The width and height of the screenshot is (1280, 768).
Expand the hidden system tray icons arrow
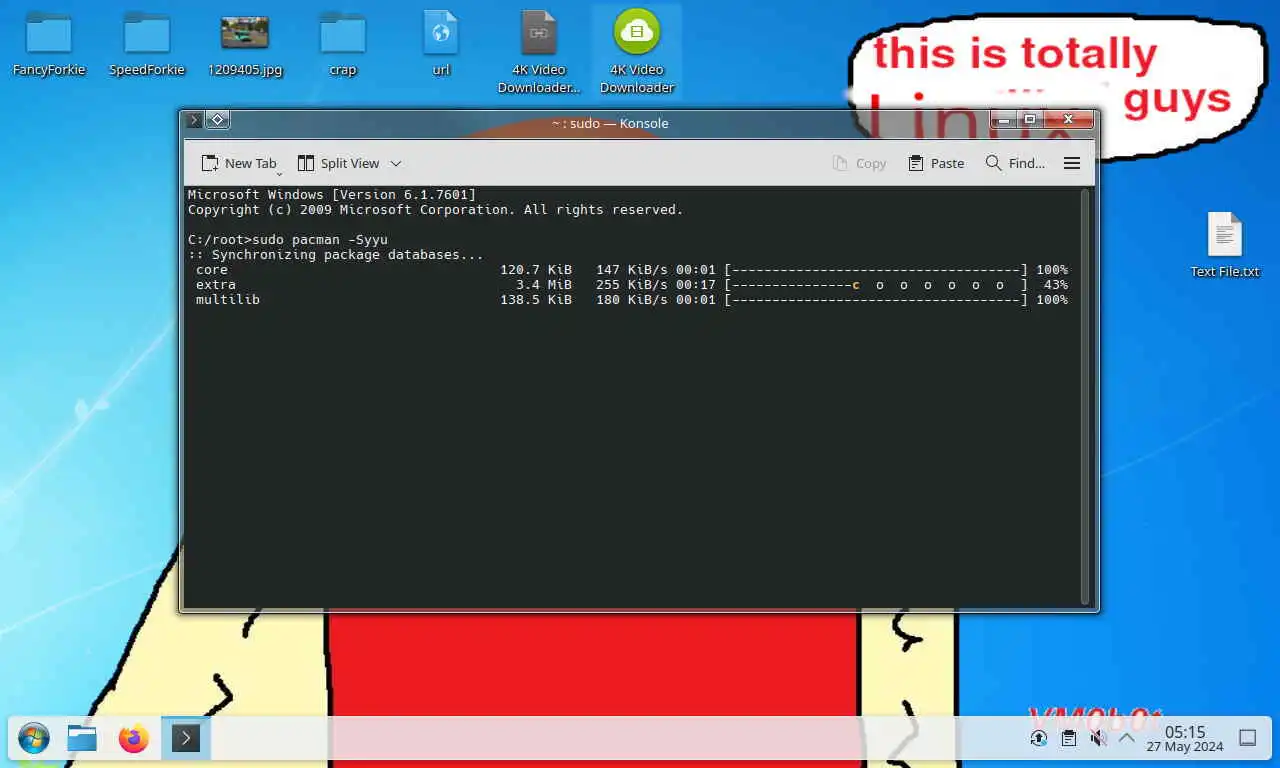coord(1126,738)
